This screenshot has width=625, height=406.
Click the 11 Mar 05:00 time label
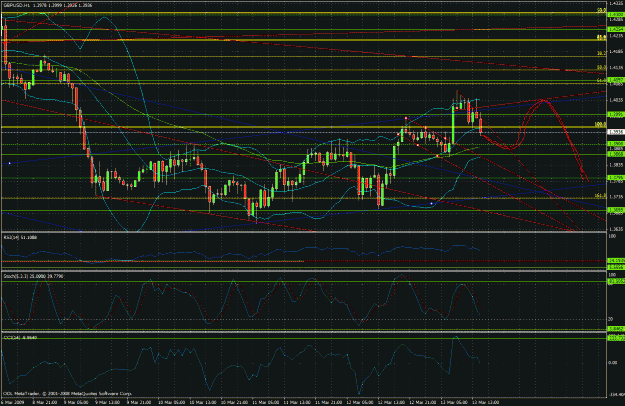pyautogui.click(x=265, y=402)
